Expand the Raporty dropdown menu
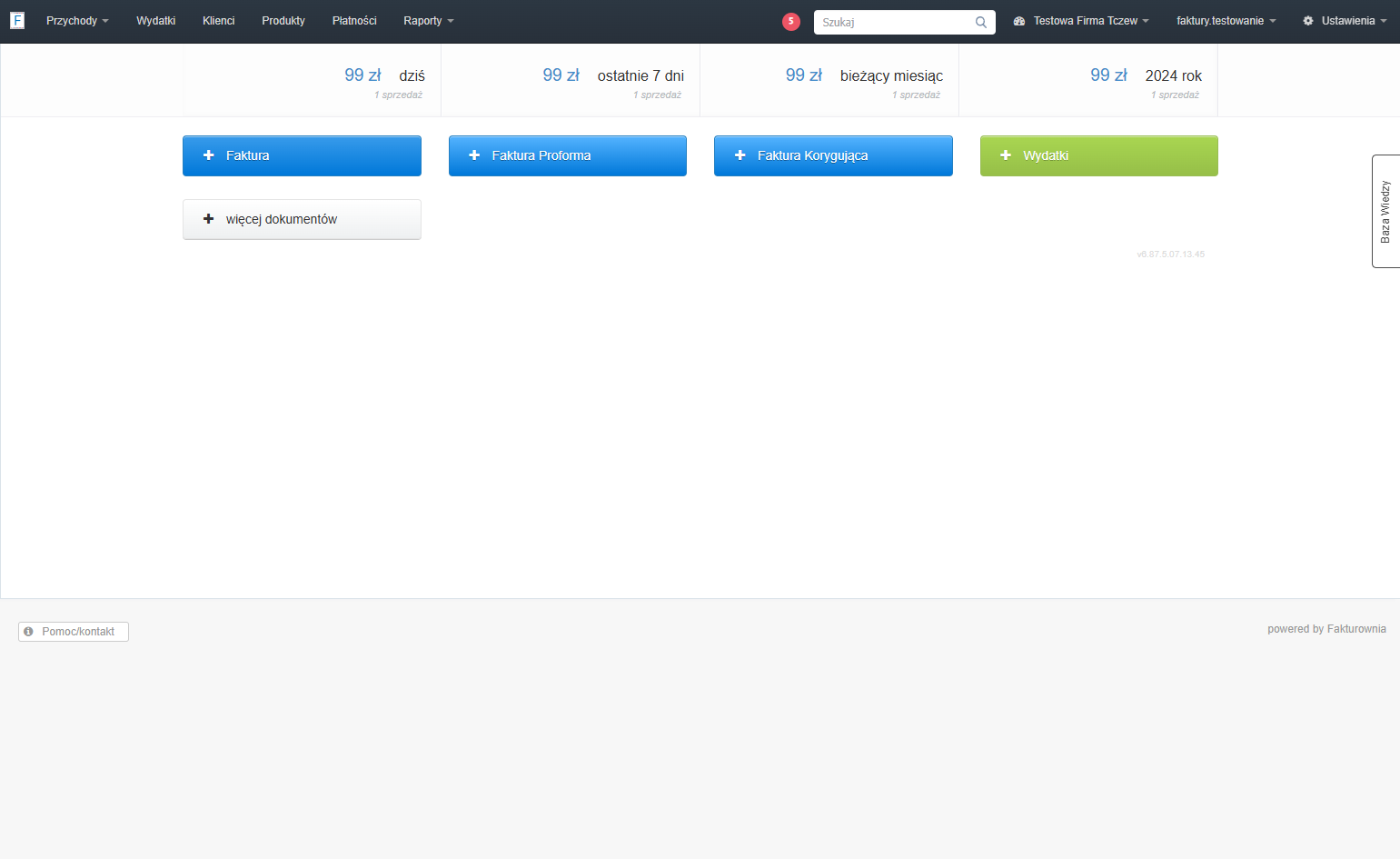The height and width of the screenshot is (859, 1400). coord(429,21)
